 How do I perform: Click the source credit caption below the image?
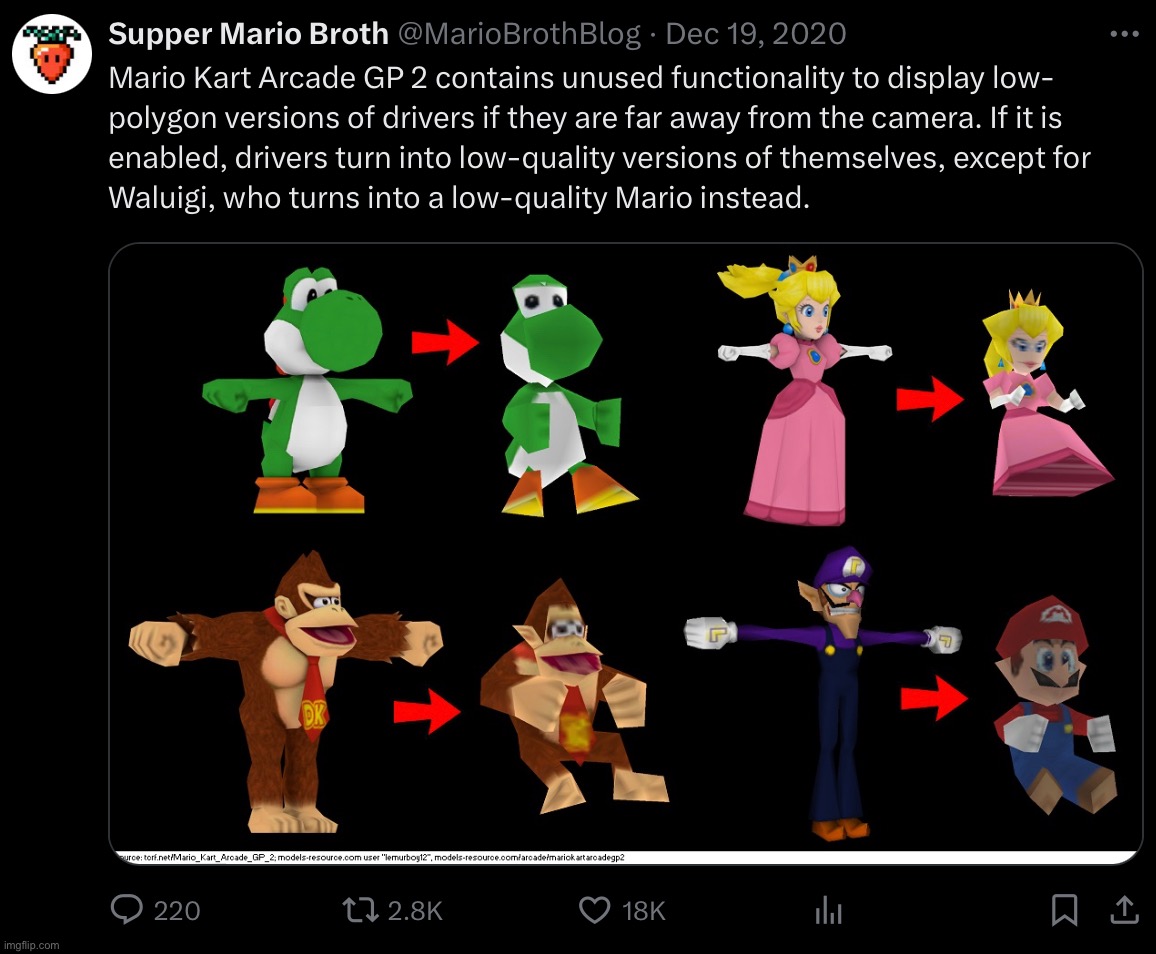pos(370,856)
